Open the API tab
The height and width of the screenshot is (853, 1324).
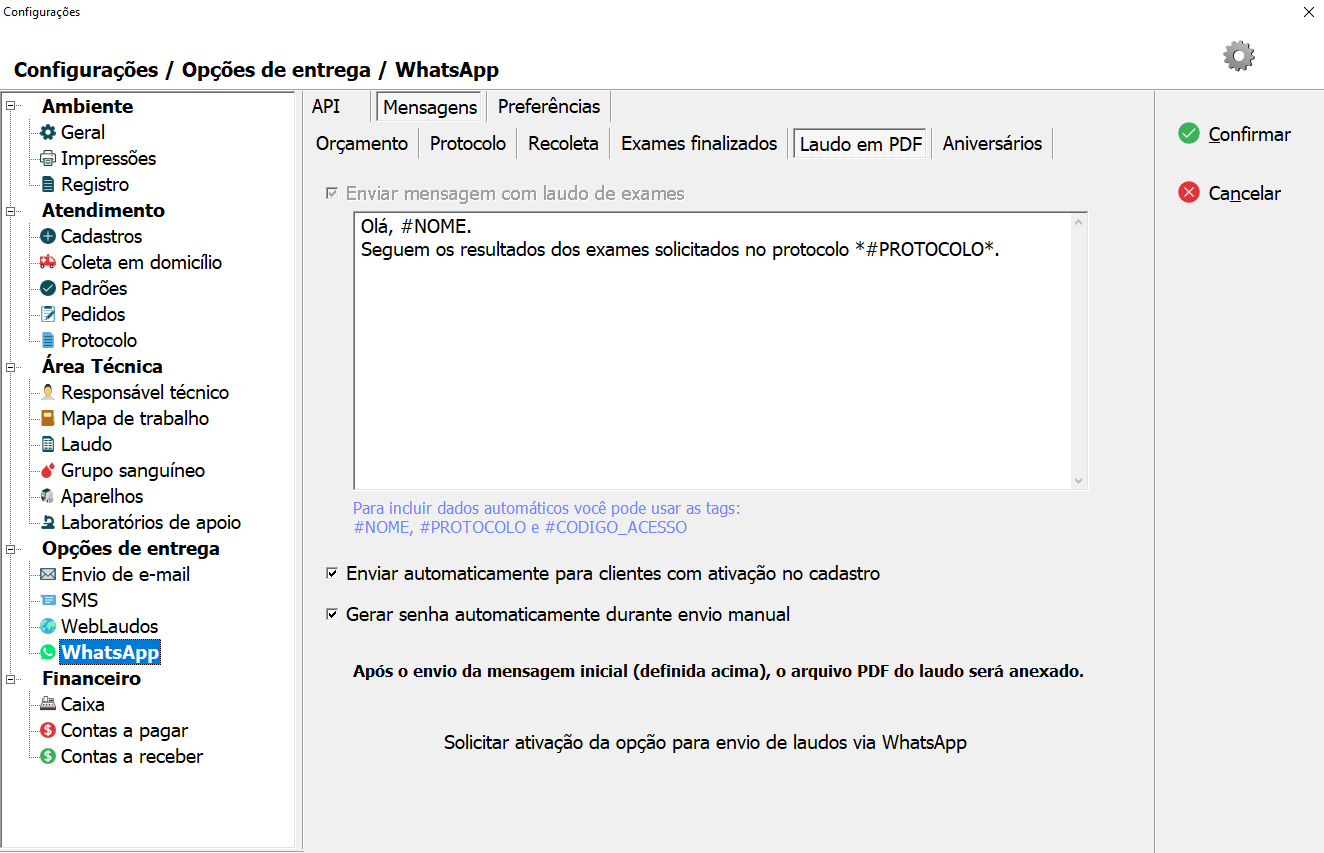[326, 106]
